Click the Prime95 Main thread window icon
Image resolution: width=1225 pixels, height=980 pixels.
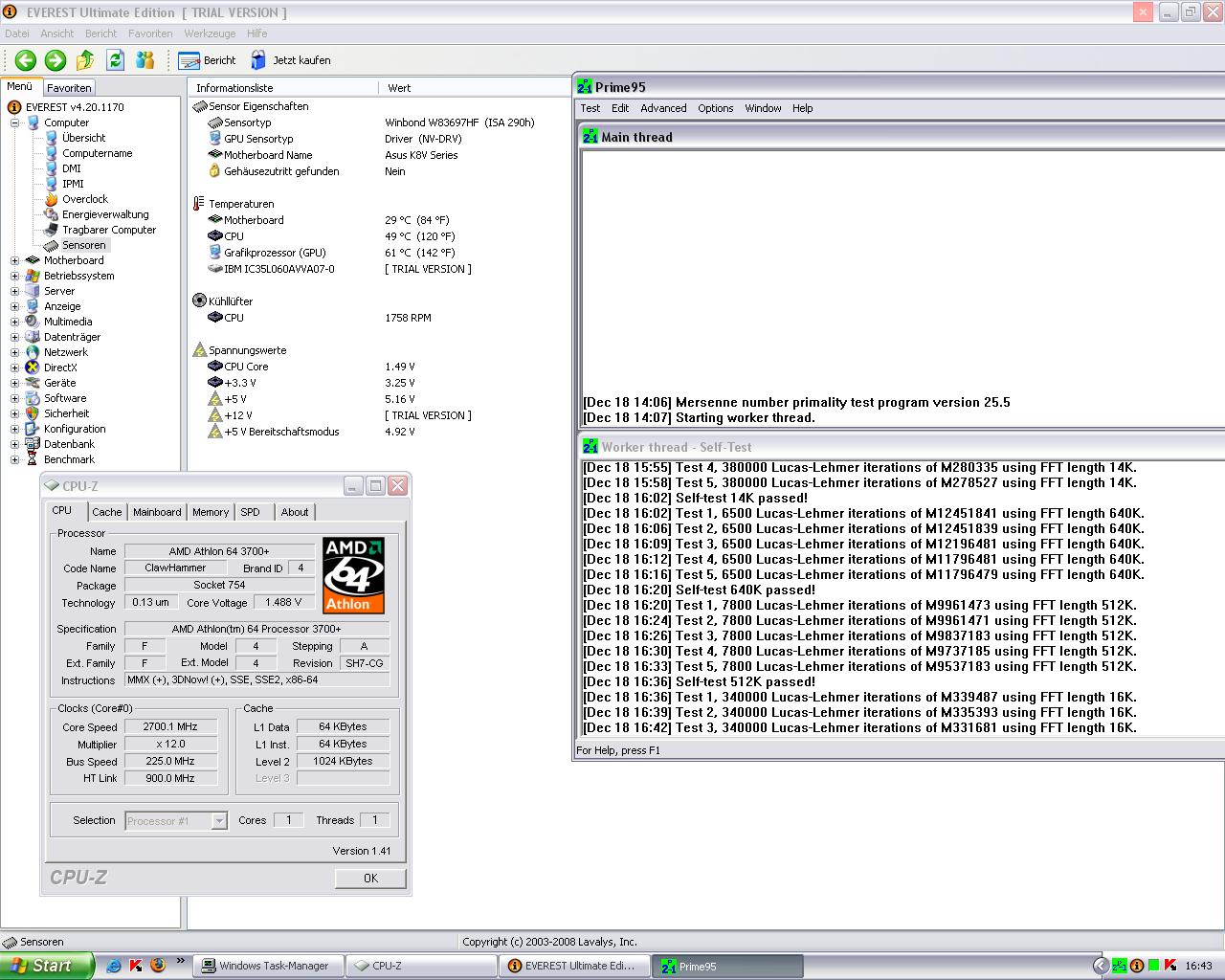tap(590, 137)
